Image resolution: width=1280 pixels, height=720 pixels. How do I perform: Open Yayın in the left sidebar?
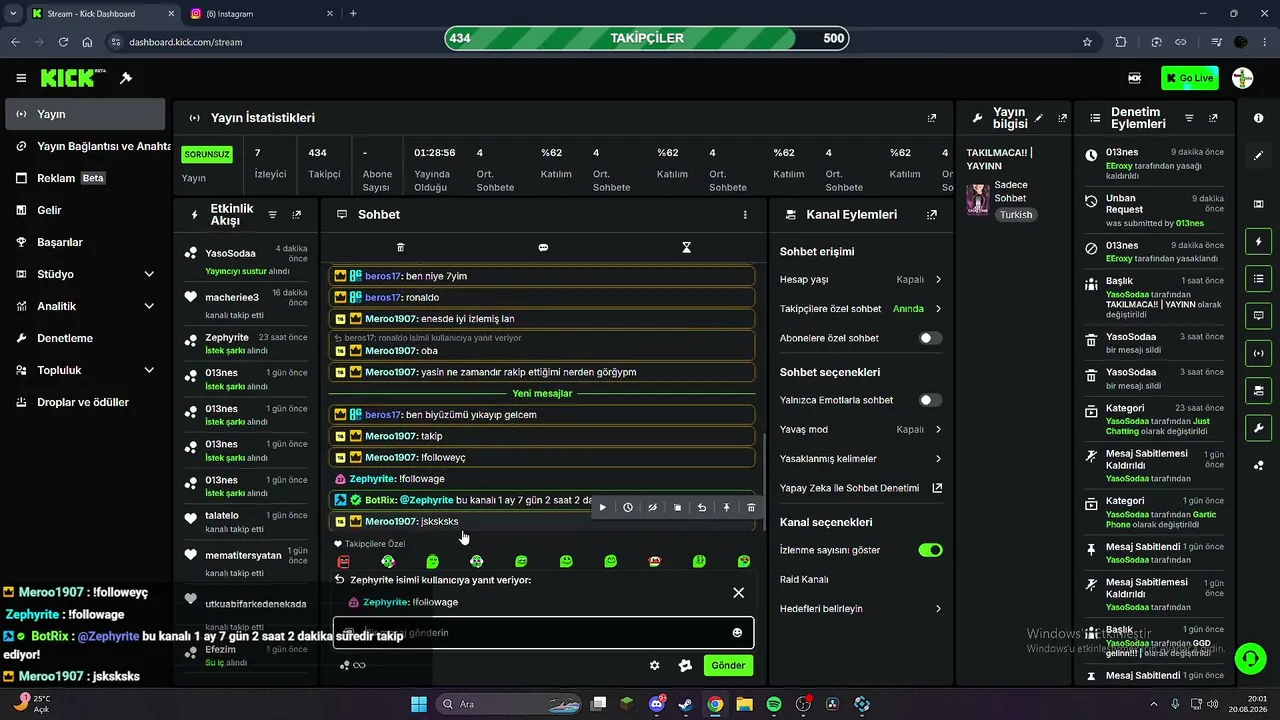85,114
